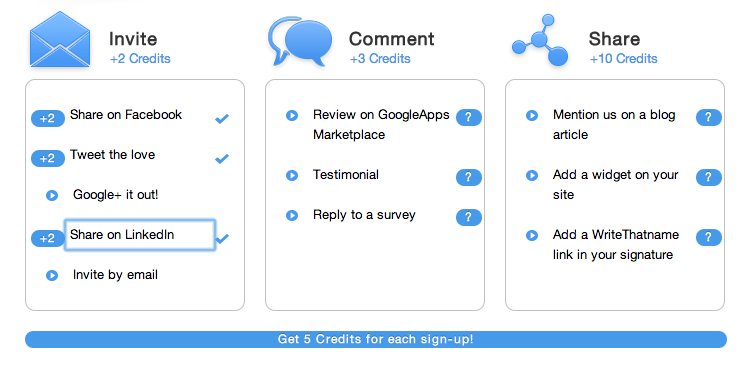Expand the Invite by email arrow bullet

(x=52, y=276)
